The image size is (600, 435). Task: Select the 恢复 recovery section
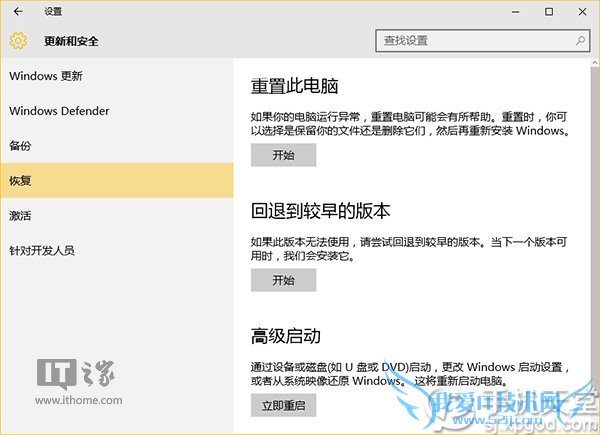click(117, 181)
